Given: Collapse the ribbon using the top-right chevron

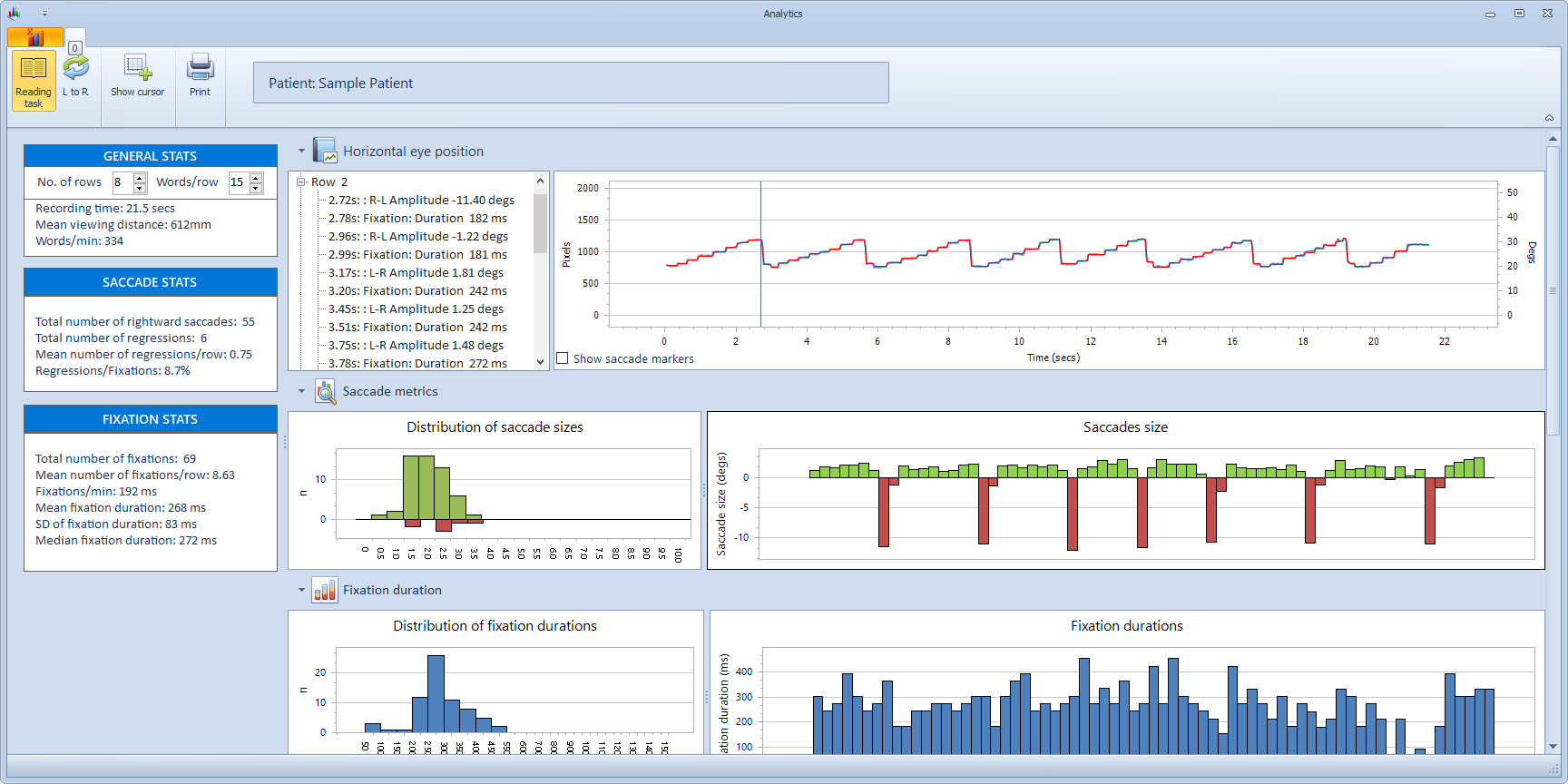Looking at the screenshot, I should coord(1549,118).
